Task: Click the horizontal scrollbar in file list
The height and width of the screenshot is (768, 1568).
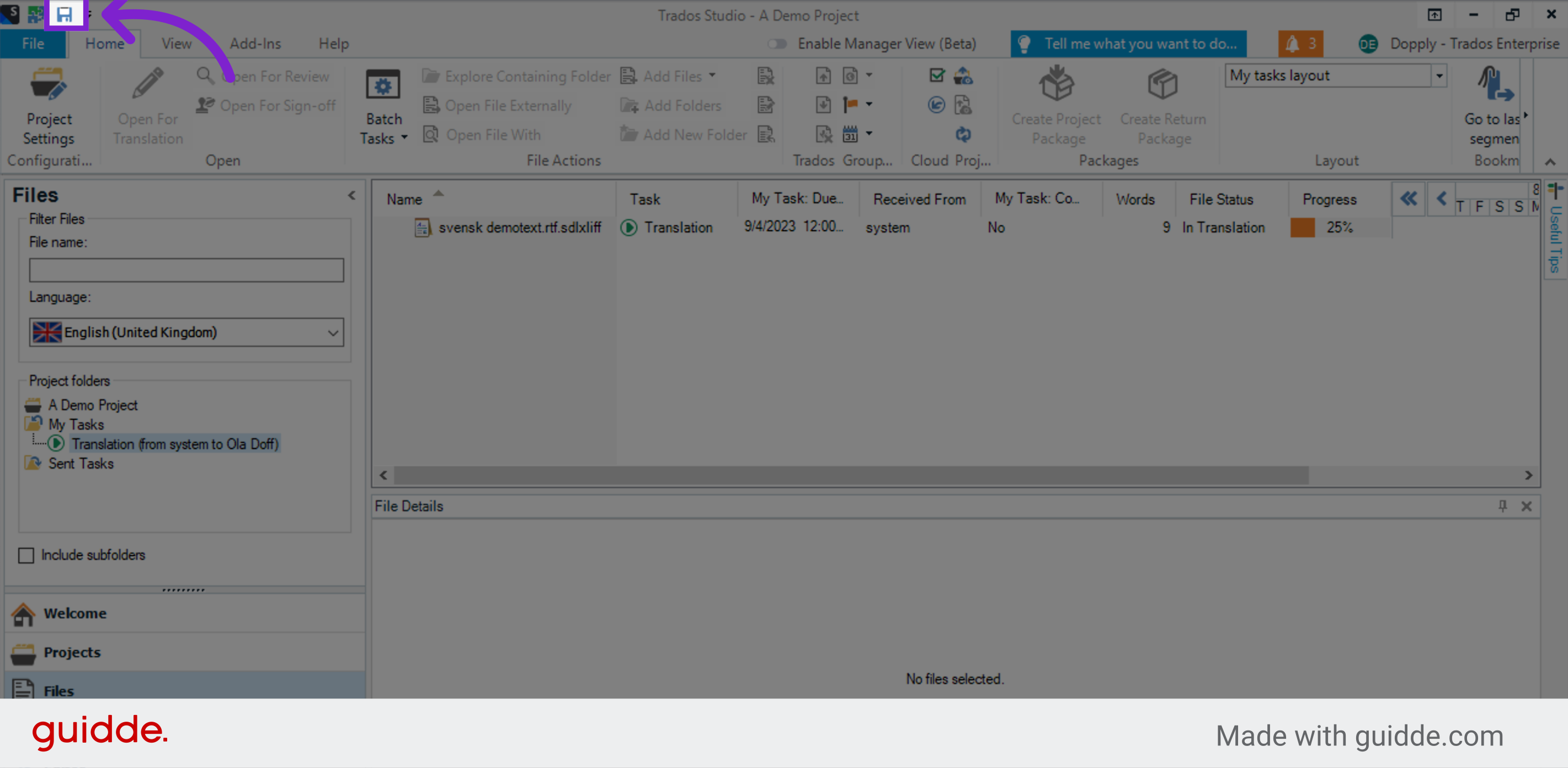Action: coord(851,475)
